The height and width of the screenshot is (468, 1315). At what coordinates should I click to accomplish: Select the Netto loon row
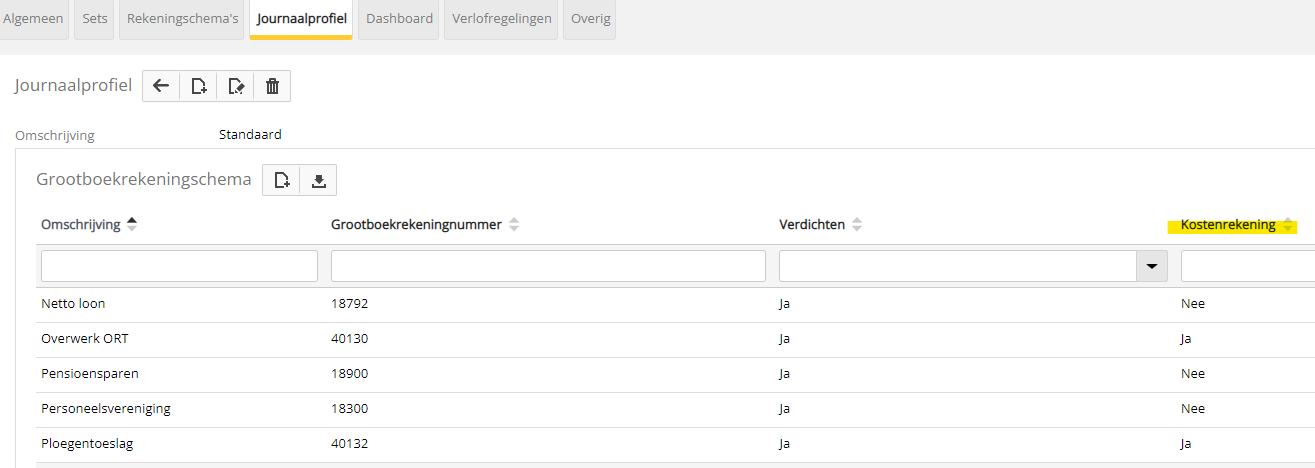[73, 304]
